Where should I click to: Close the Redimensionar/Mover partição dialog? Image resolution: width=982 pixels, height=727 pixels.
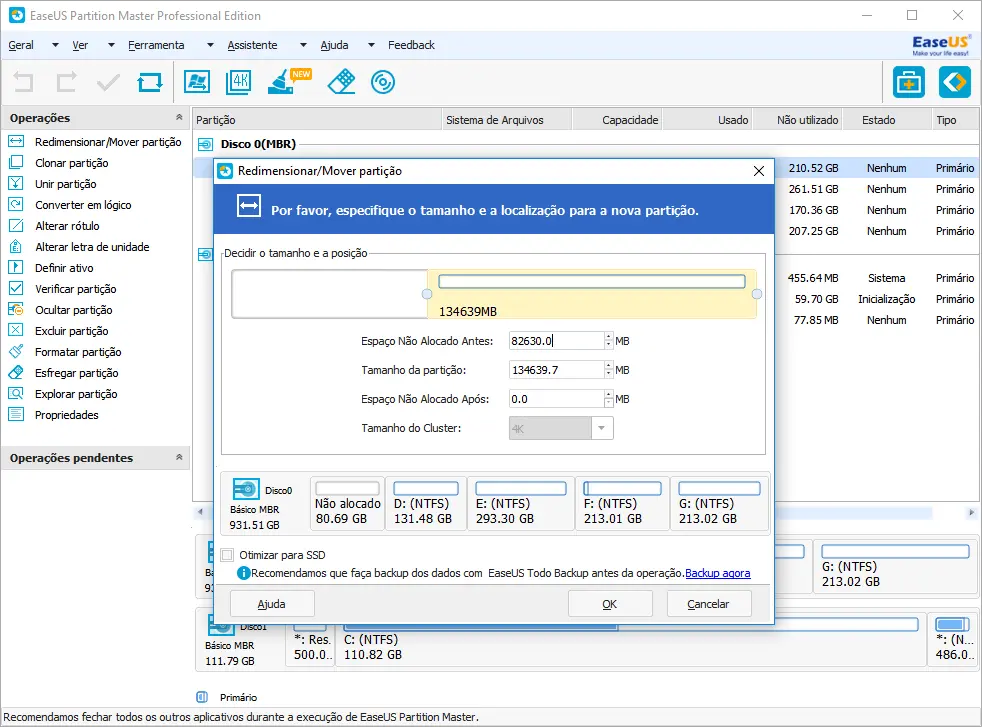[759, 171]
